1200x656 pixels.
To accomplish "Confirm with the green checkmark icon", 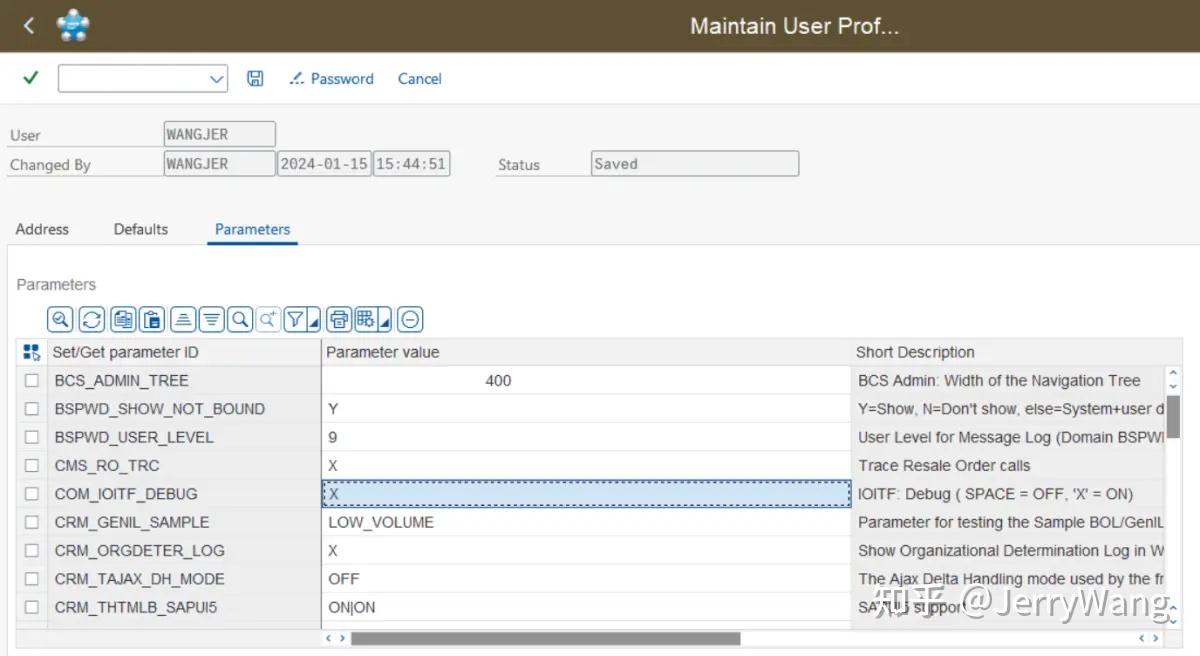I will click(x=30, y=78).
